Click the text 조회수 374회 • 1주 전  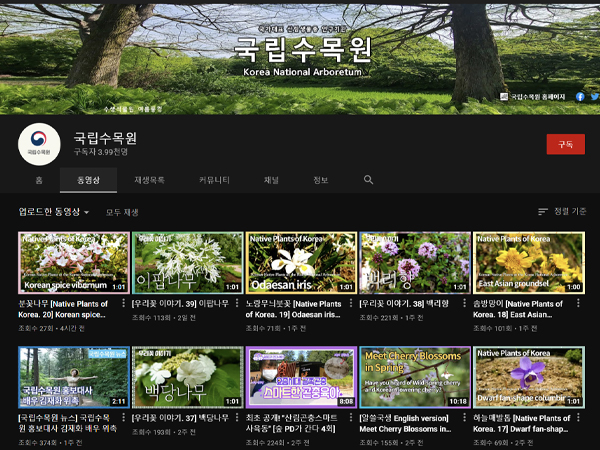(50, 443)
